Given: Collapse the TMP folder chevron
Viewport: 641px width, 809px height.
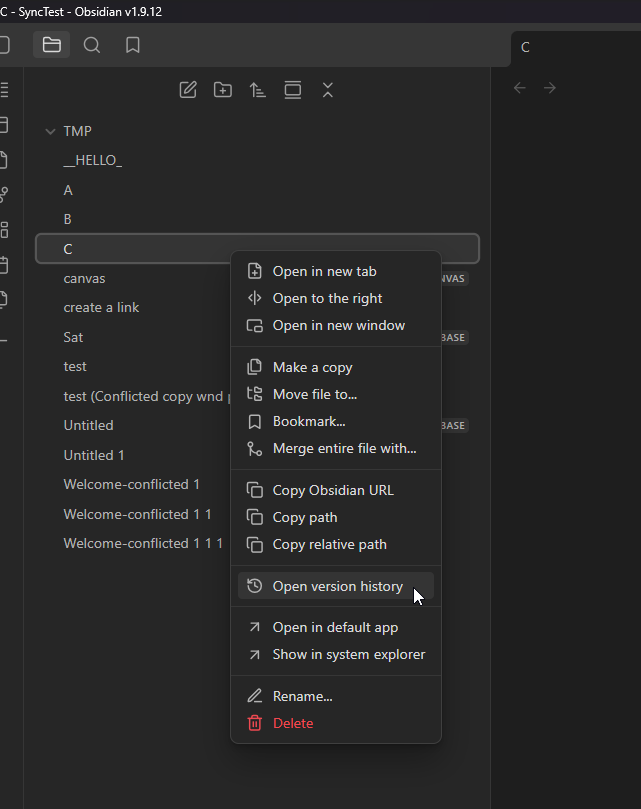Looking at the screenshot, I should coord(50,132).
